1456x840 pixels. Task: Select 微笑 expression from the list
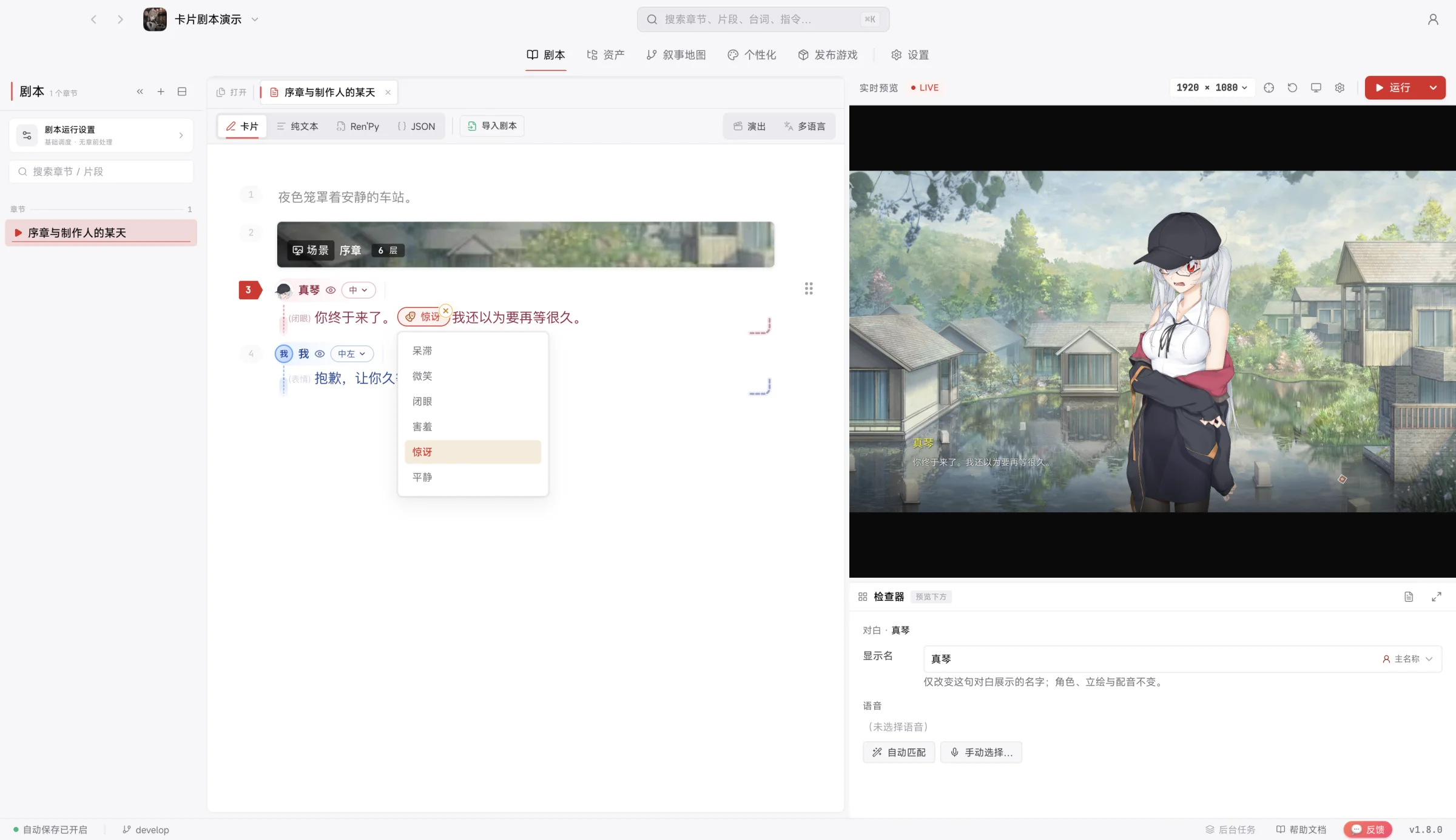473,376
